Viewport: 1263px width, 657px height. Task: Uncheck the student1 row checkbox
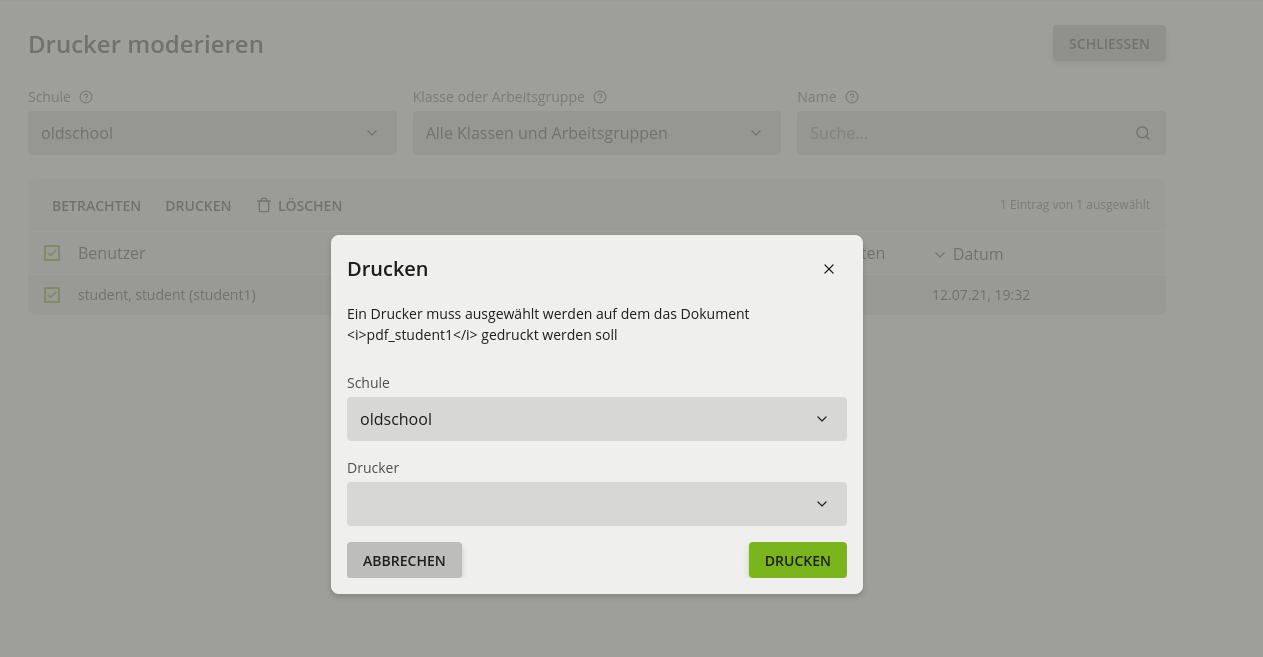[x=52, y=295]
